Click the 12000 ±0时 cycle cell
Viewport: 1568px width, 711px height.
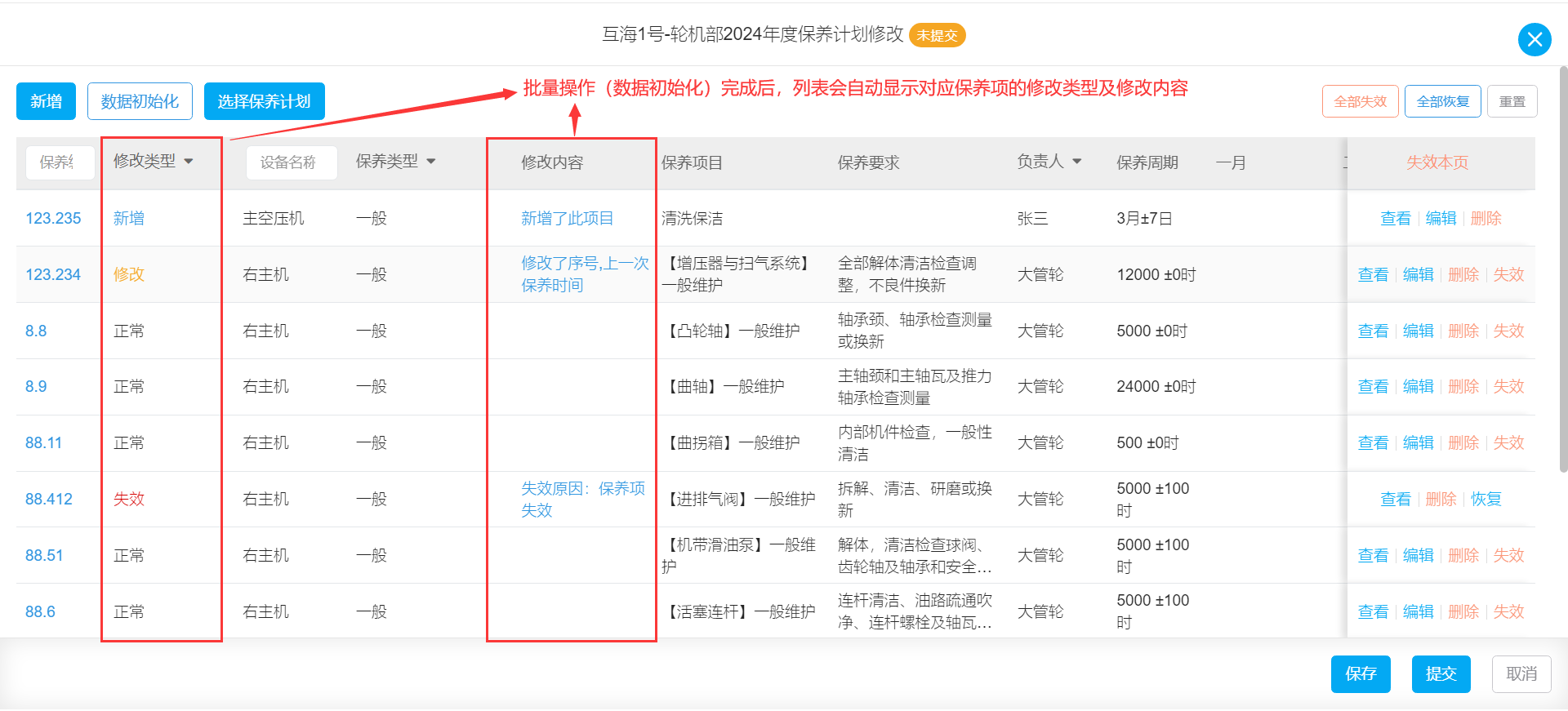point(1156,274)
